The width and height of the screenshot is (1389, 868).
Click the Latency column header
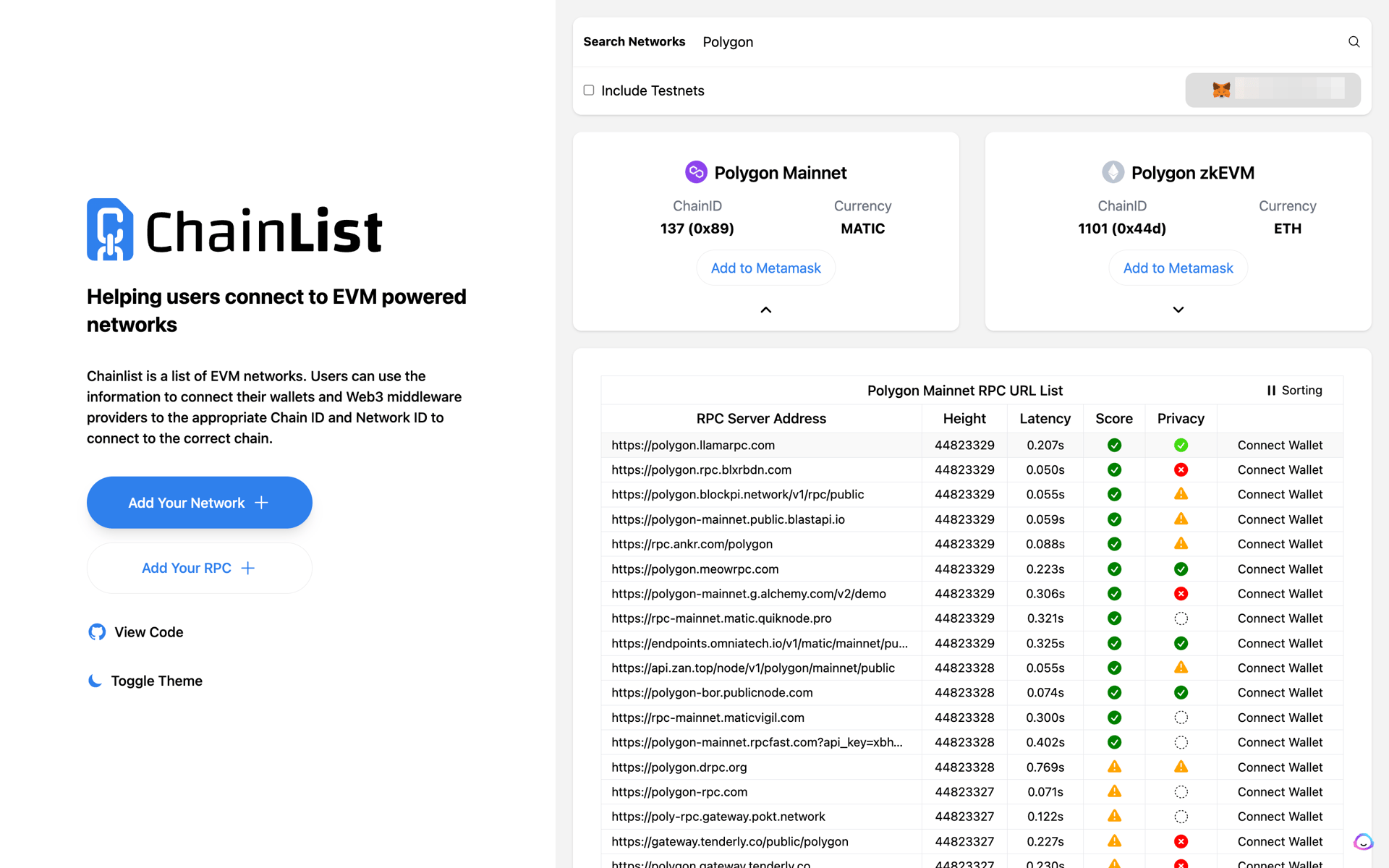pos(1045,418)
